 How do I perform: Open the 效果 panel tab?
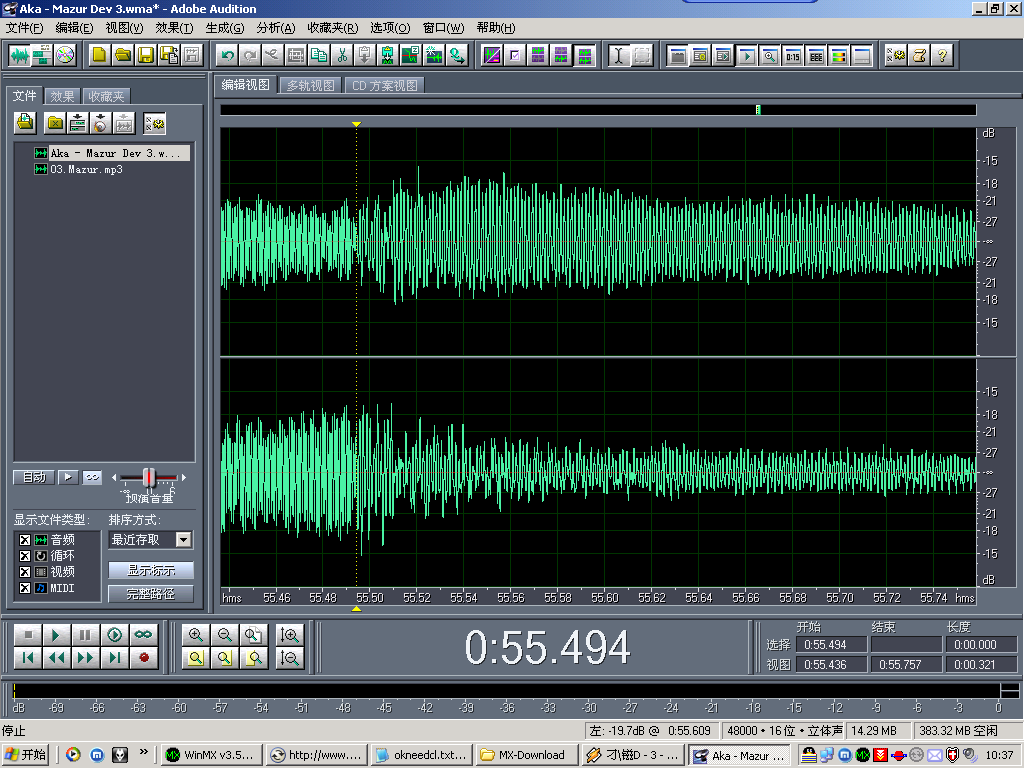[x=63, y=96]
